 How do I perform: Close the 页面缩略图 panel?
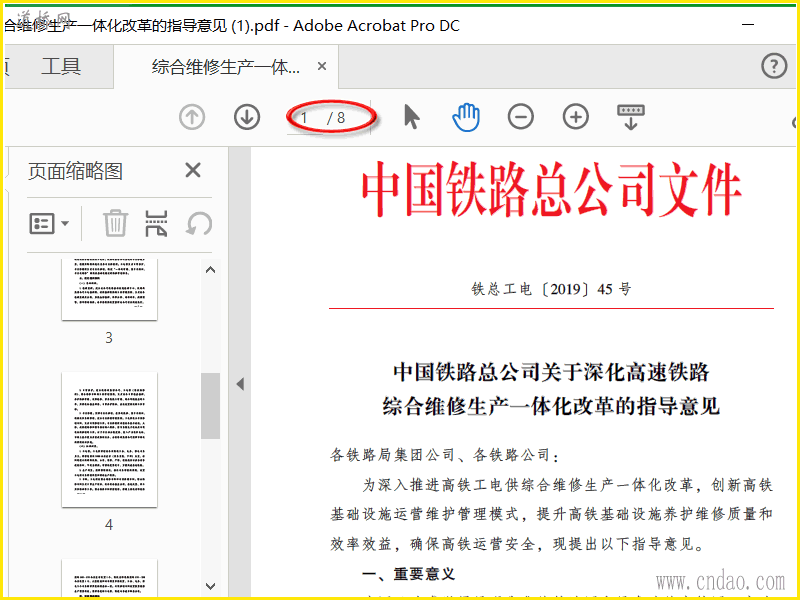(x=193, y=170)
